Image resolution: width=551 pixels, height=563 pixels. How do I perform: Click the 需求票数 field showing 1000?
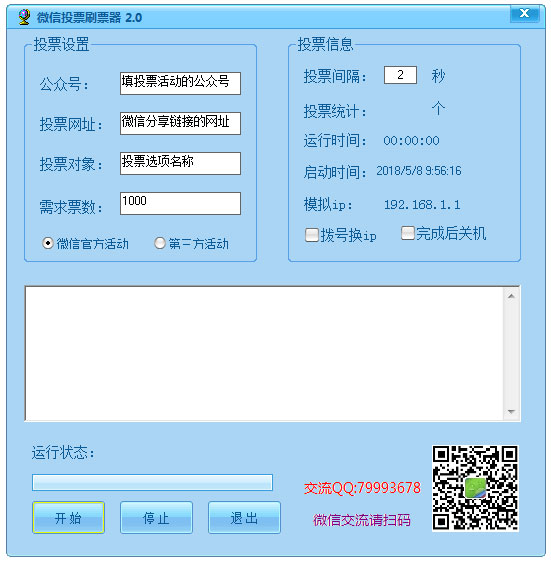tap(180, 203)
